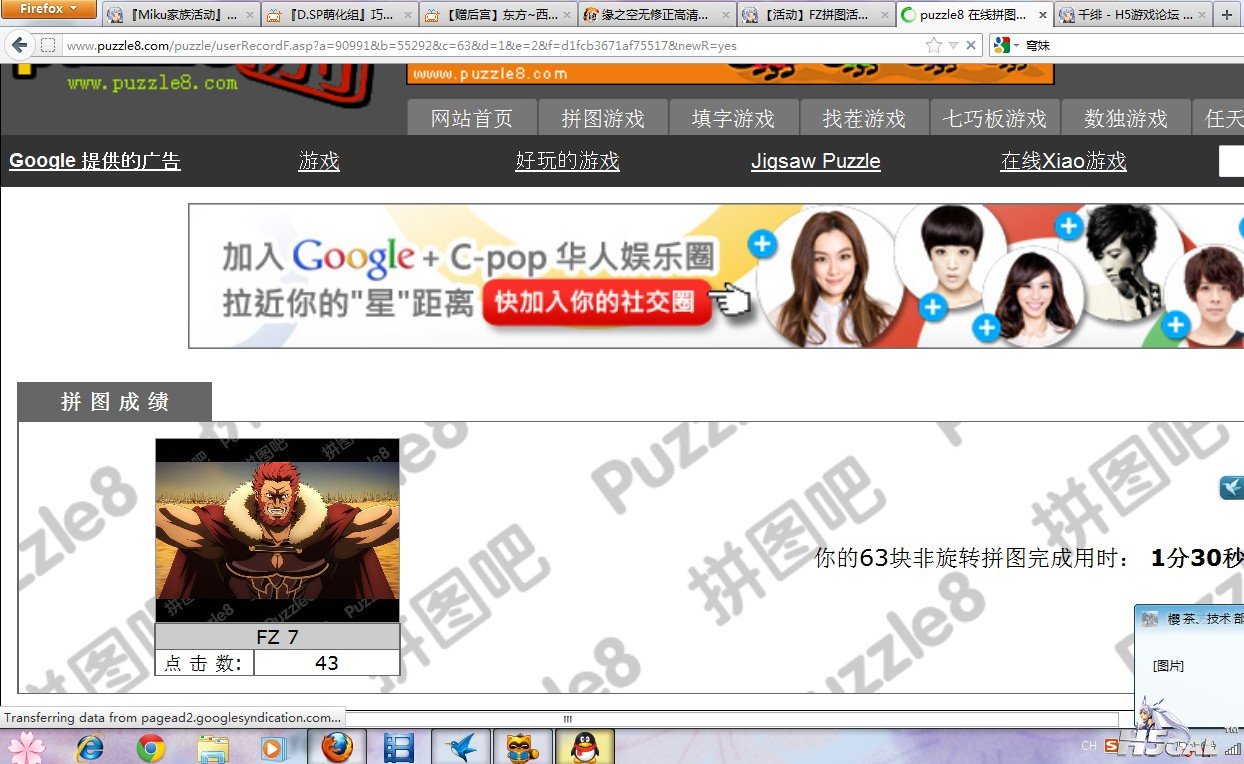Open the FZ 7 puzzle thumbnail image

click(x=277, y=530)
